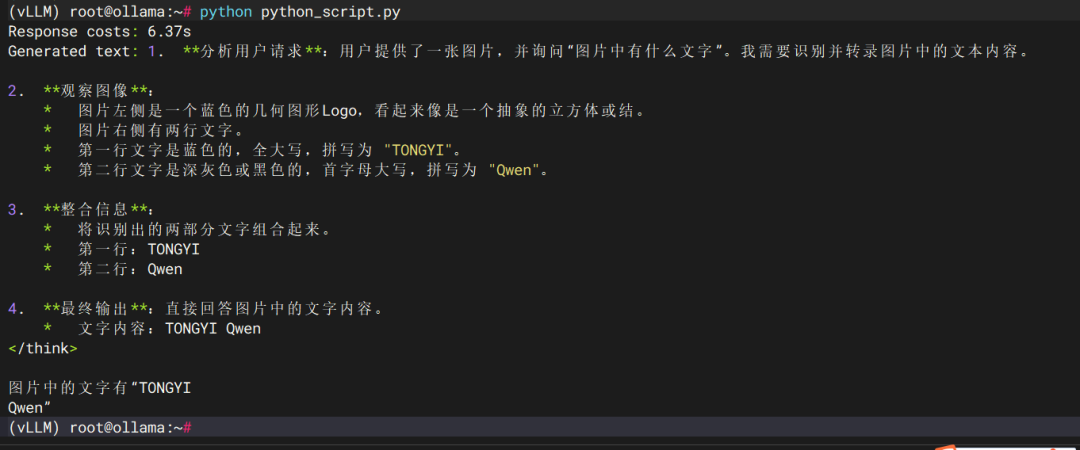Image resolution: width=1080 pixels, height=450 pixels.
Task: Click the phrase '**分析用户请求**' in first line
Action: coord(253,52)
